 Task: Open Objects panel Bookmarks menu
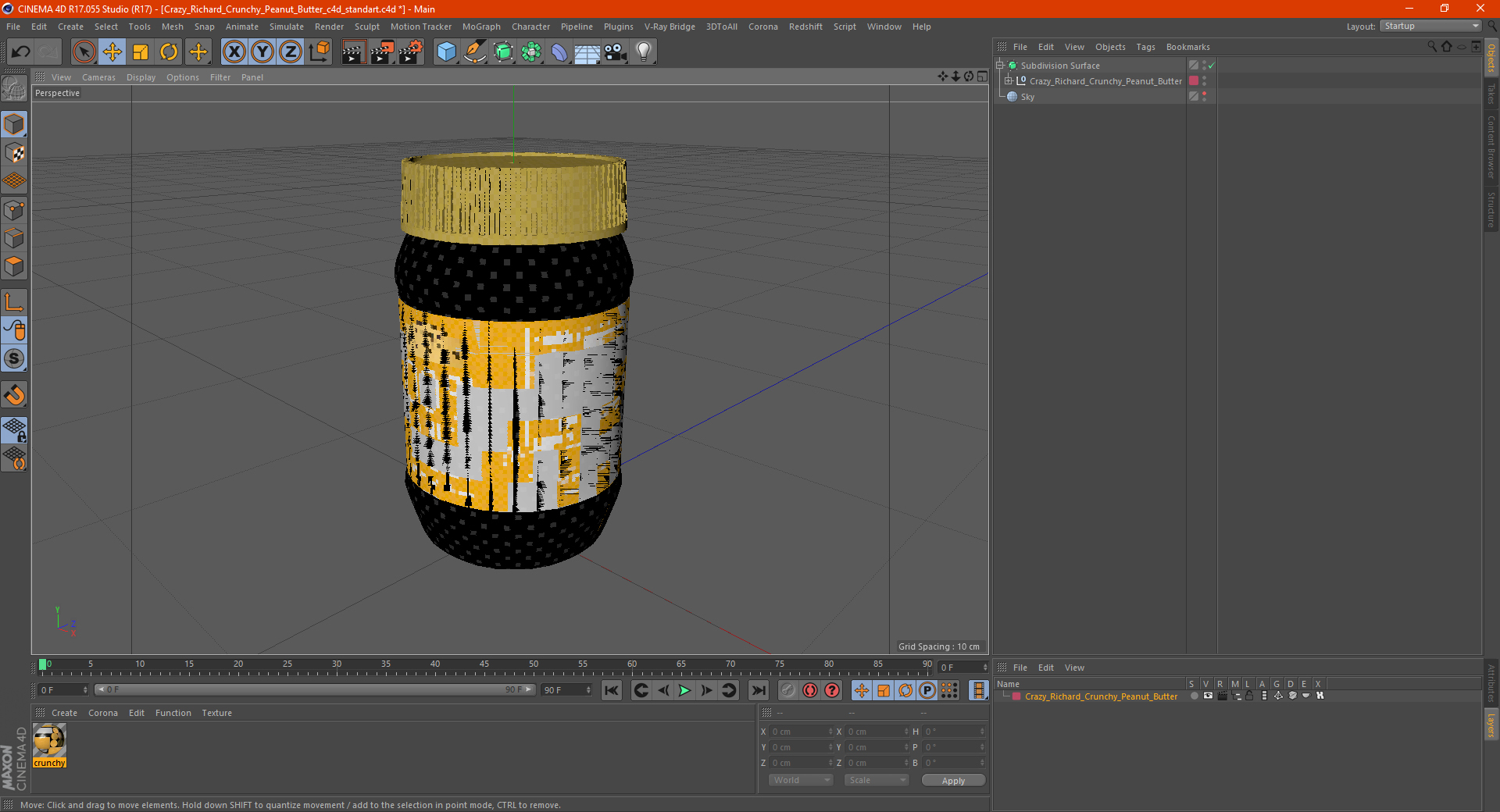(1187, 47)
